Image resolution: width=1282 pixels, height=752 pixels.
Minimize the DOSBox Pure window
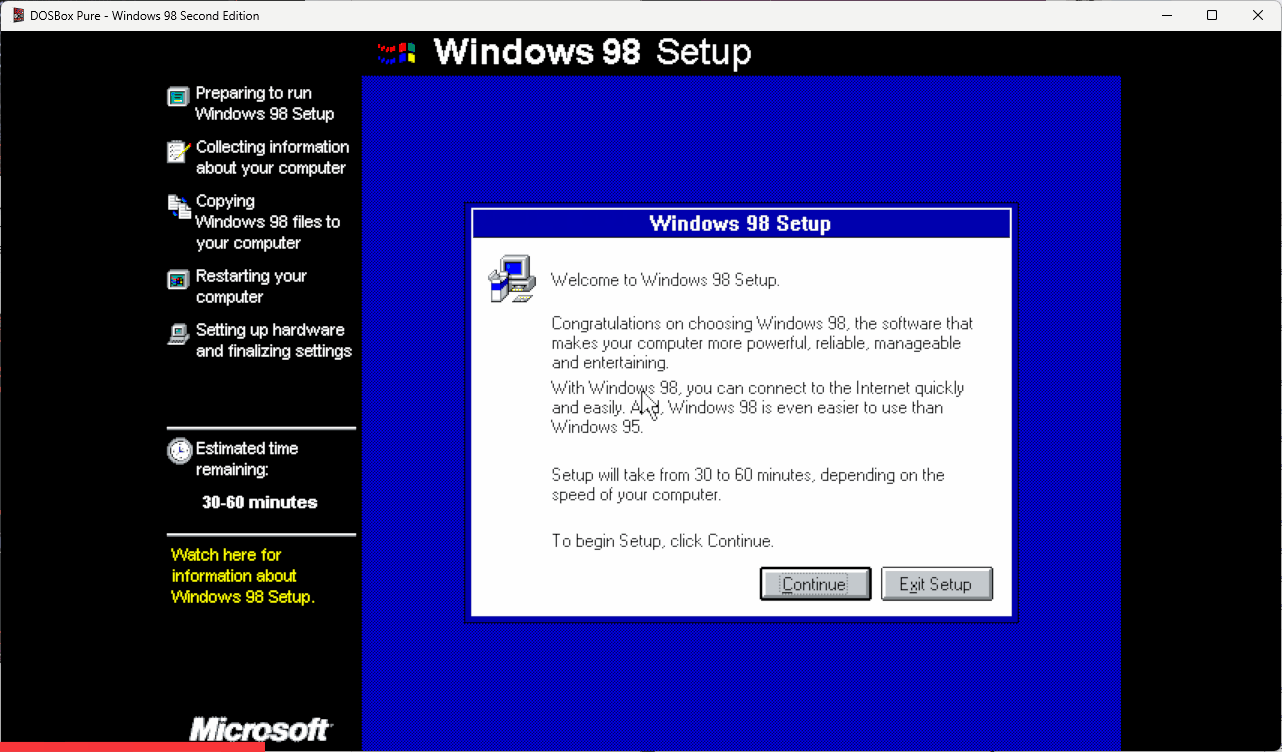tap(1165, 15)
